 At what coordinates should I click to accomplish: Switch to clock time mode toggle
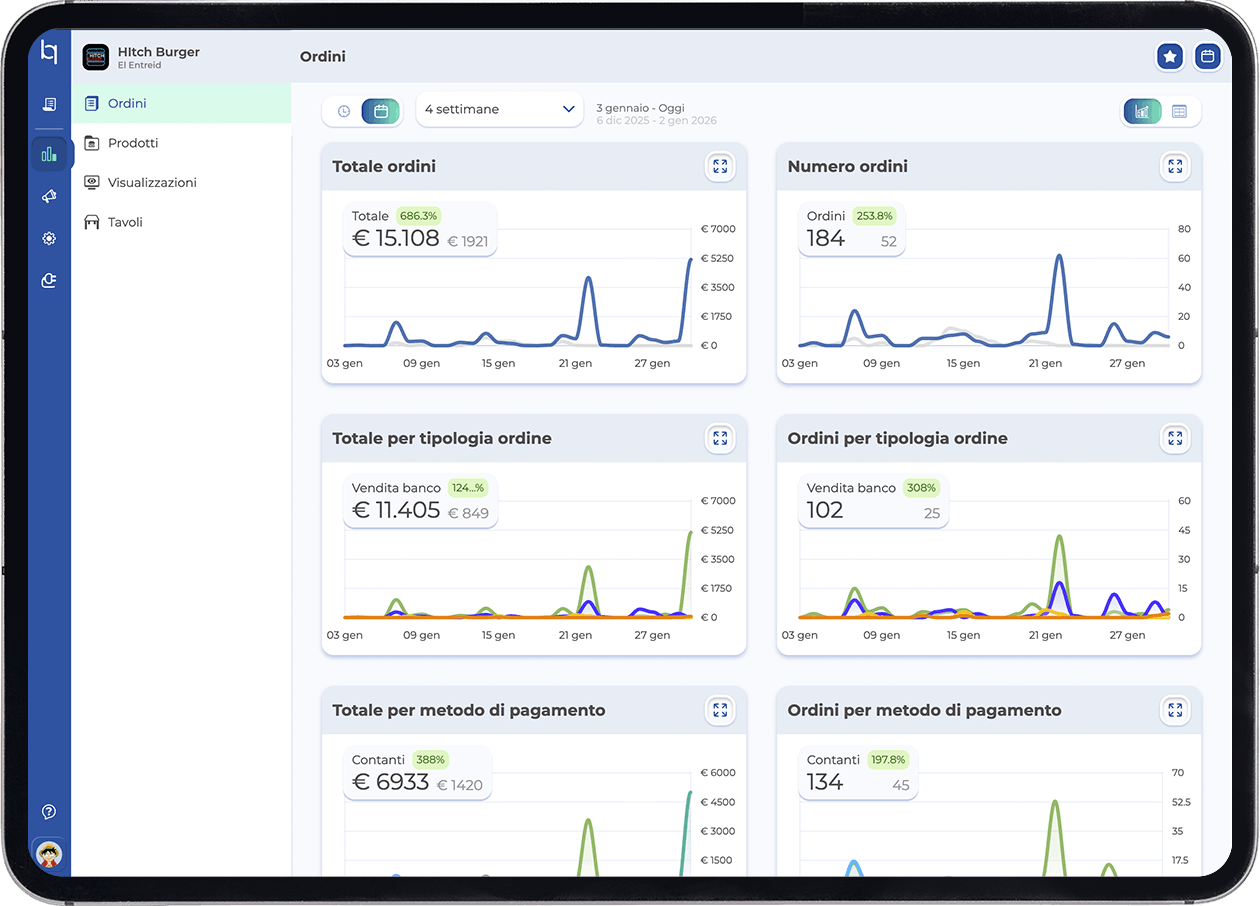344,111
